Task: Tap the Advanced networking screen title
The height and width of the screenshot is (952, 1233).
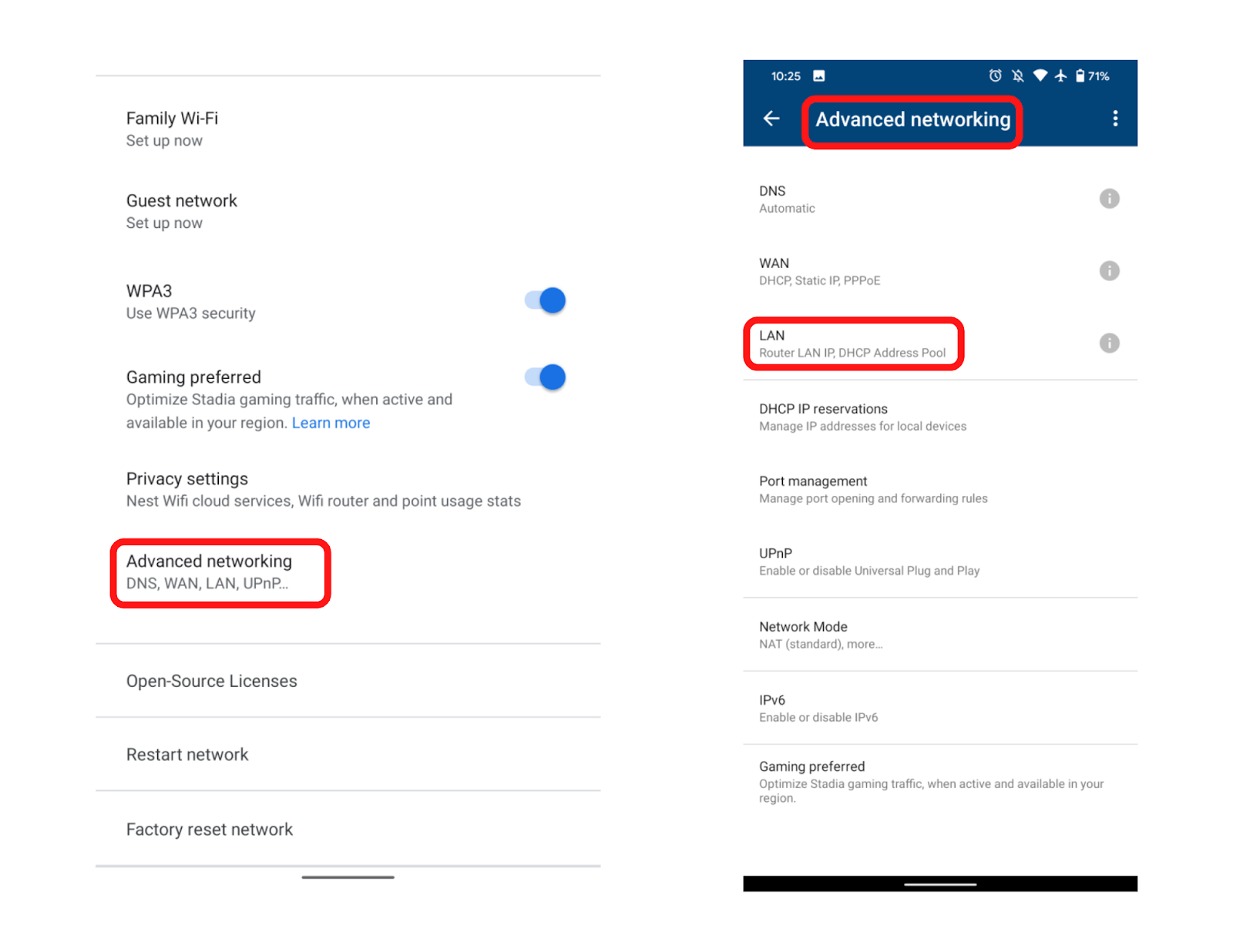Action: coord(913,119)
